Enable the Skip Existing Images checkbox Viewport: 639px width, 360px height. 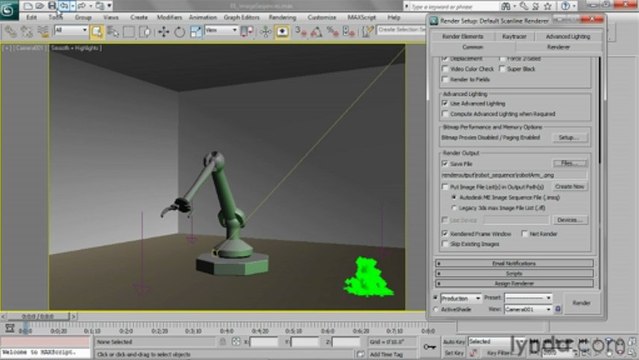tap(445, 244)
